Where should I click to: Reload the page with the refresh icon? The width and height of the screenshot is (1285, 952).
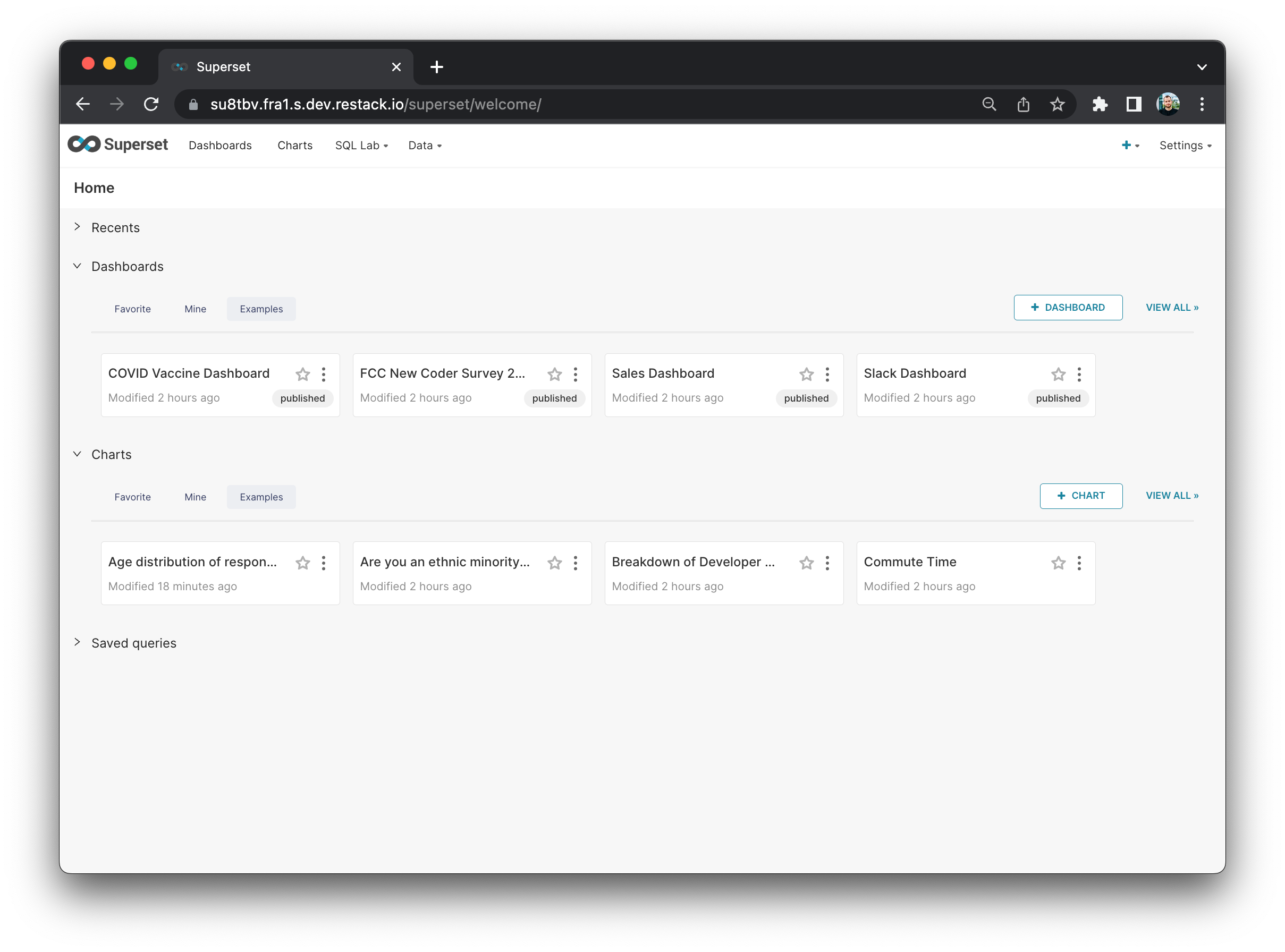[151, 104]
